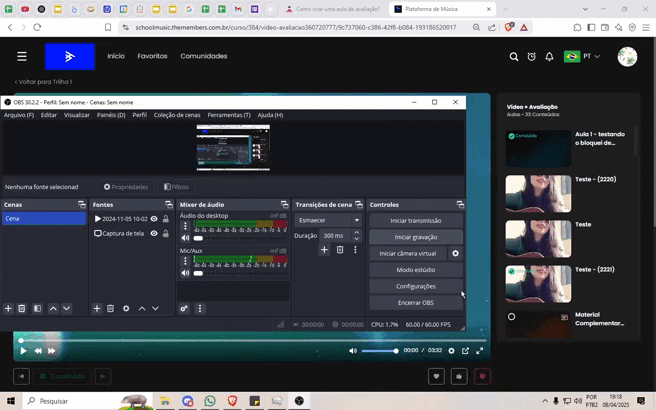656x410 pixels.
Task: Open the video player settings gear
Action: tap(451, 351)
